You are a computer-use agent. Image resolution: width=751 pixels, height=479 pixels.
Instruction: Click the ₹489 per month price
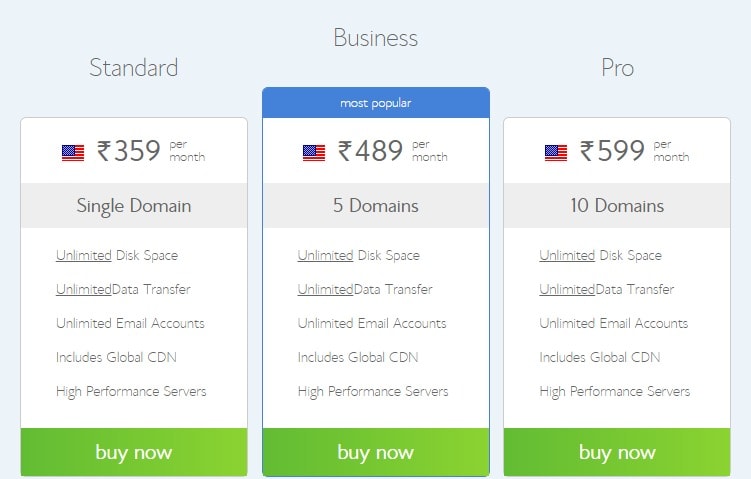point(393,150)
